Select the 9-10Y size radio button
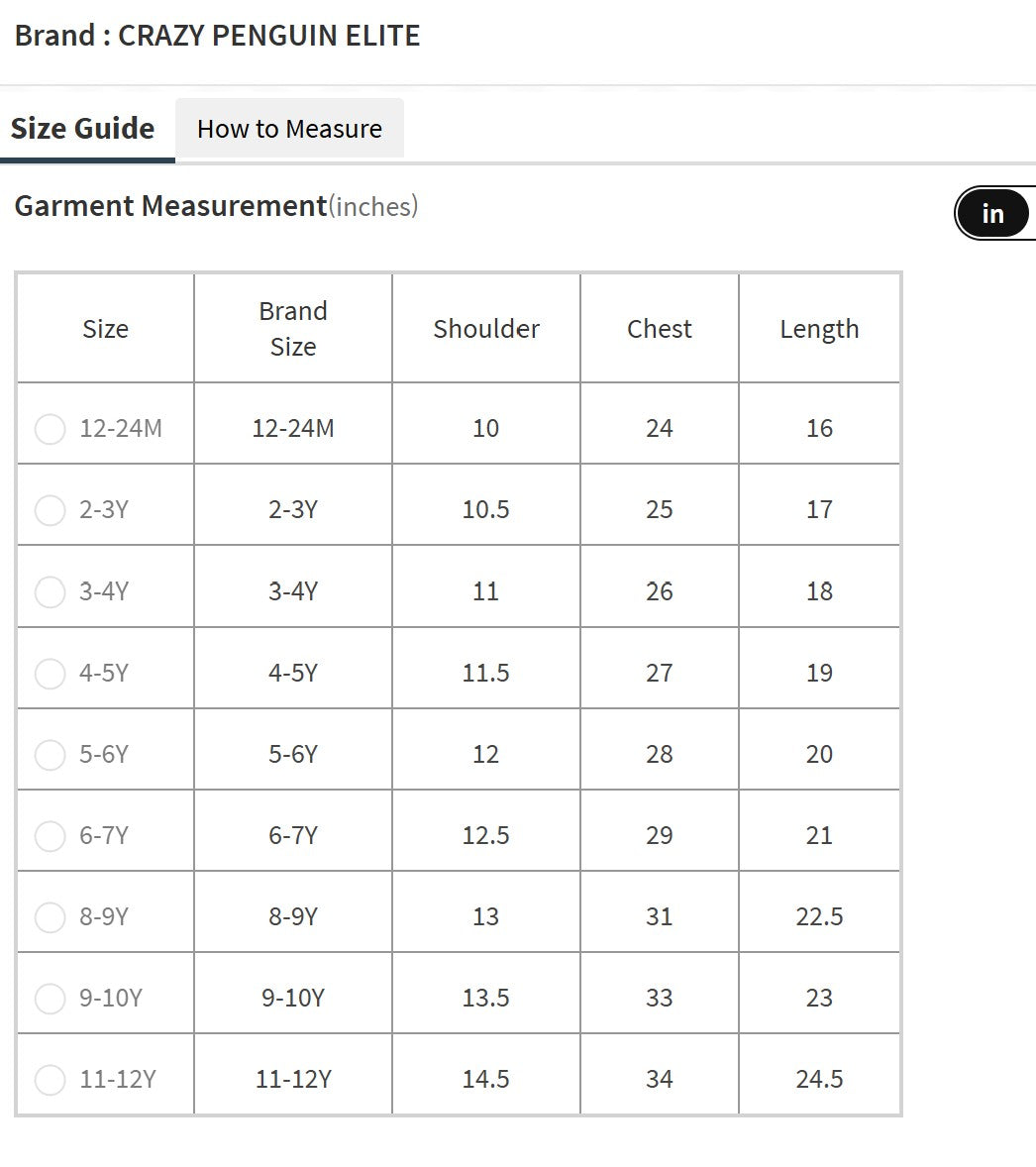1036x1167 pixels. click(50, 999)
